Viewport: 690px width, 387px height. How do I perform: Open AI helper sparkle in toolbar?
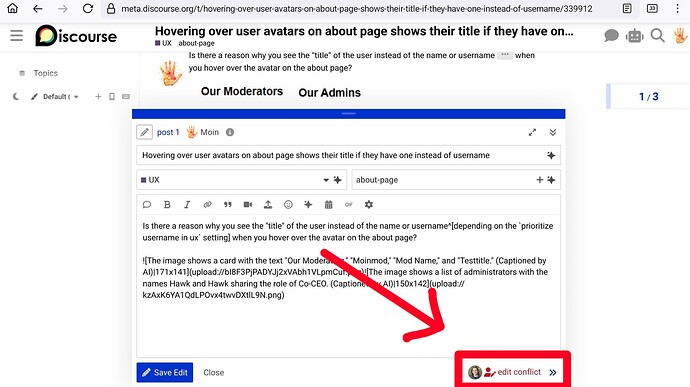(x=308, y=204)
